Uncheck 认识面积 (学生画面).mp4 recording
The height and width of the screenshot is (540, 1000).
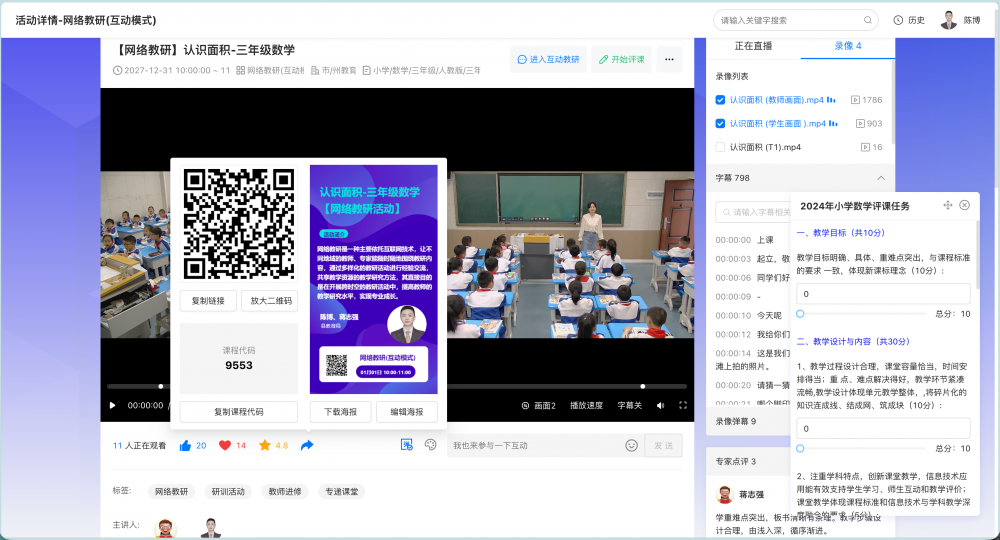tap(721, 123)
